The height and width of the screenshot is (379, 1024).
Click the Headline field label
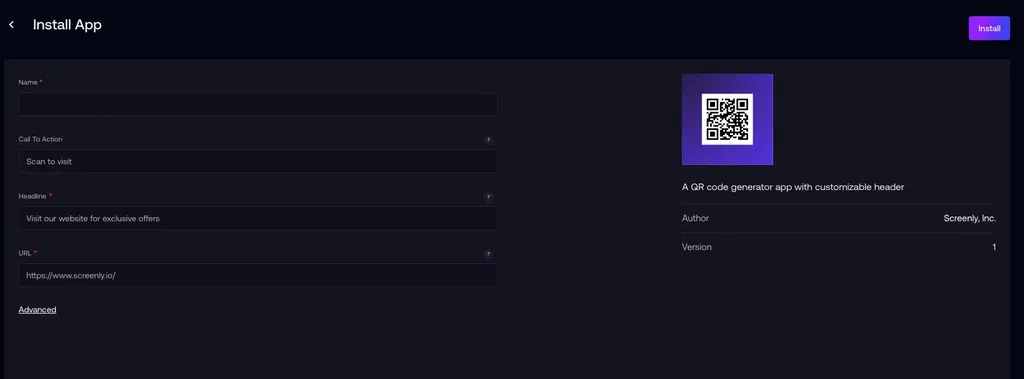35,196
